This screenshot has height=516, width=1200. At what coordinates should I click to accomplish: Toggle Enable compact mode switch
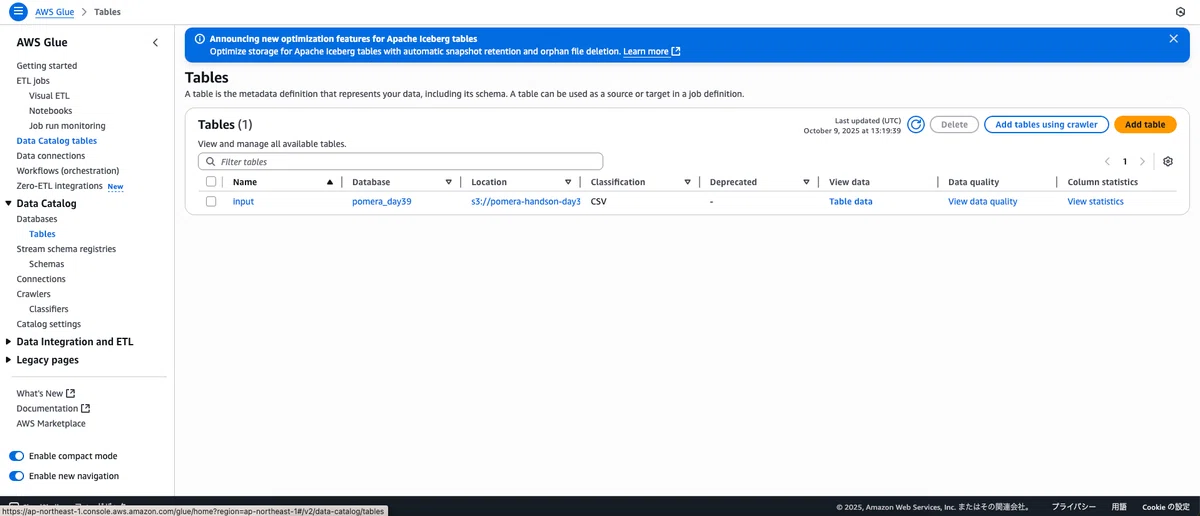[x=17, y=456]
